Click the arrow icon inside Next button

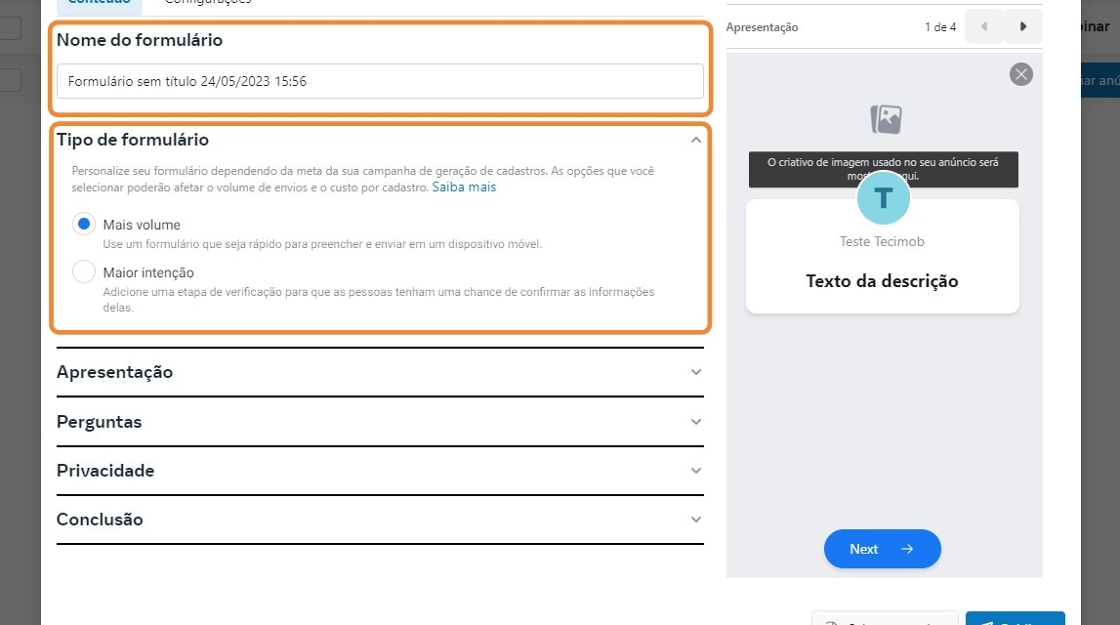click(x=907, y=549)
